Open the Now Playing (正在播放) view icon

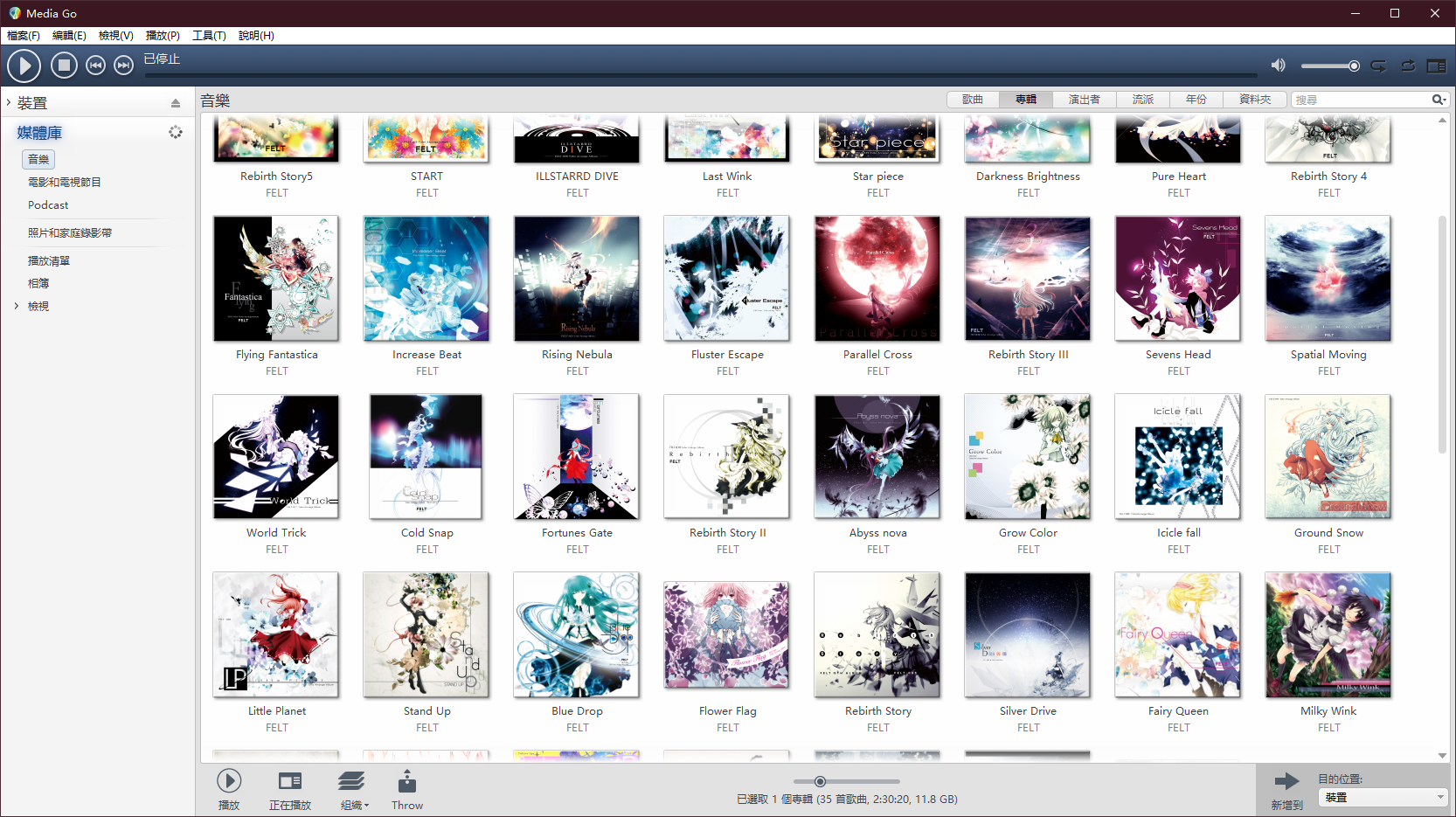pos(289,781)
